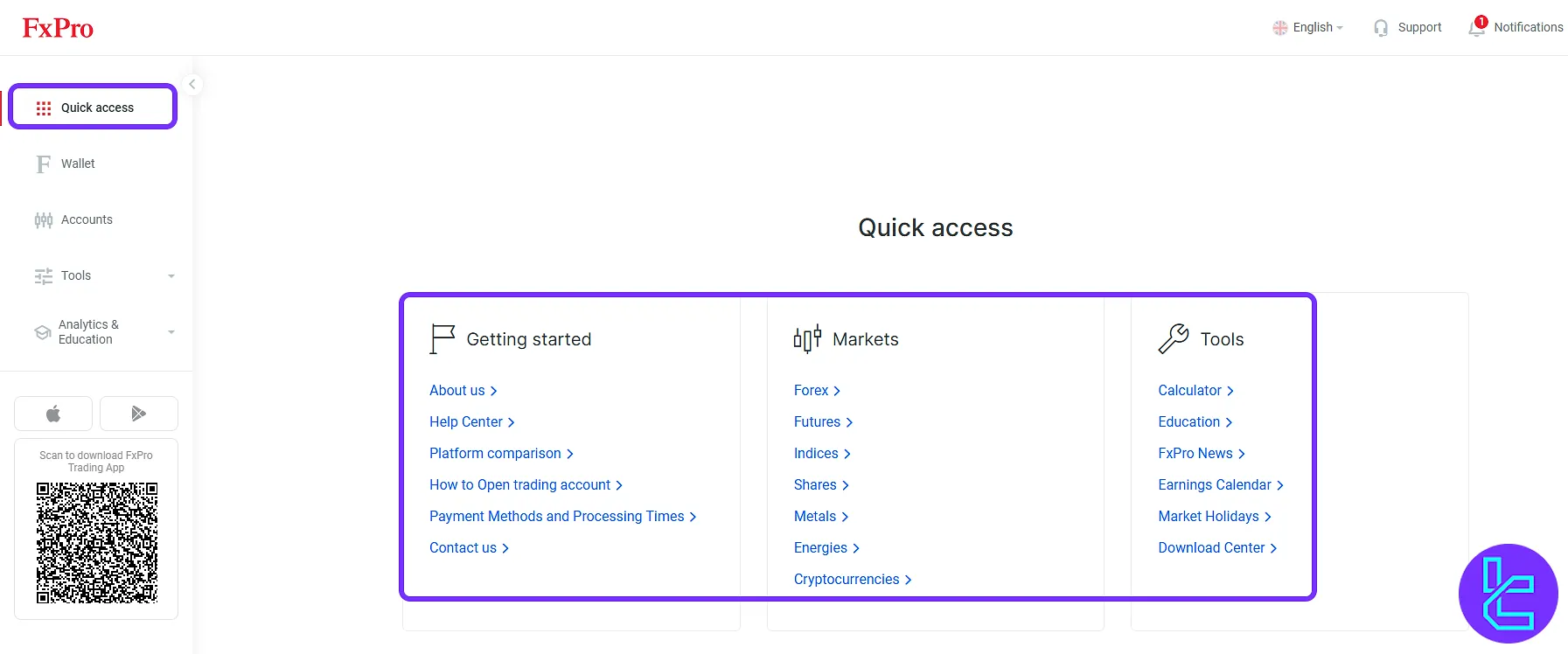Click the language globe flag icon

[1280, 28]
